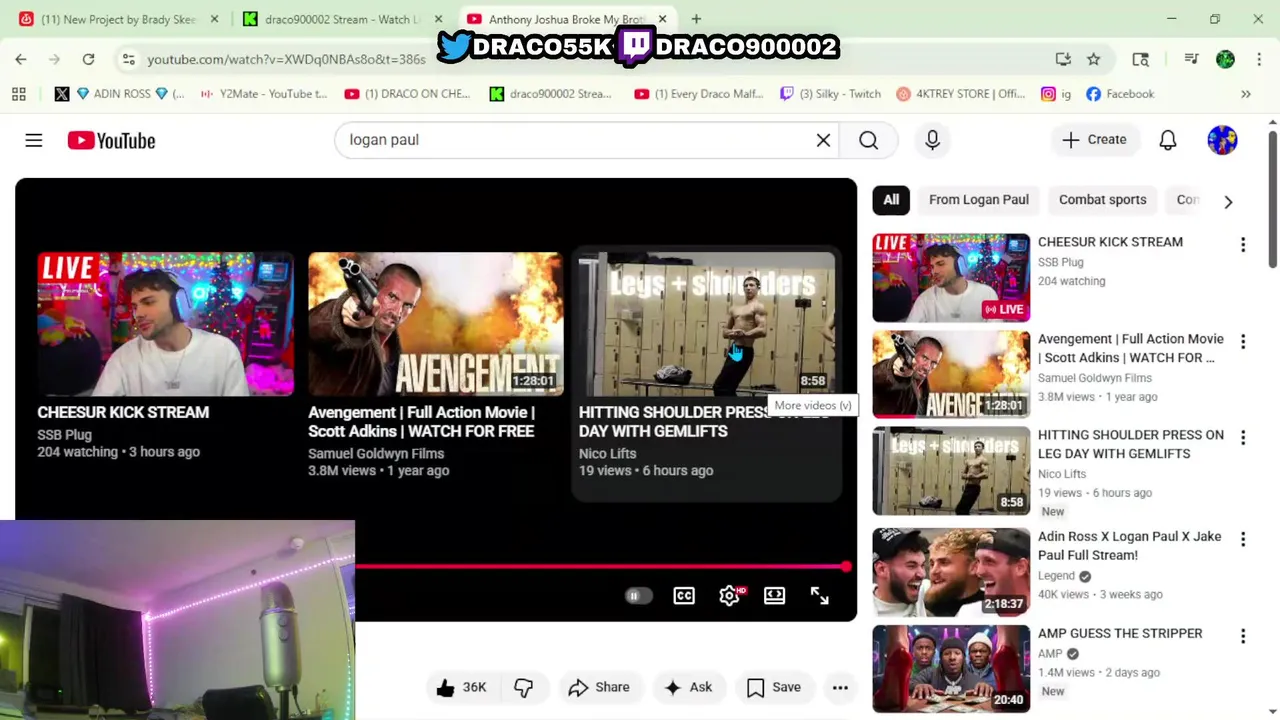Switch player to theater mode
This screenshot has height=720, width=1280.
click(x=774, y=595)
